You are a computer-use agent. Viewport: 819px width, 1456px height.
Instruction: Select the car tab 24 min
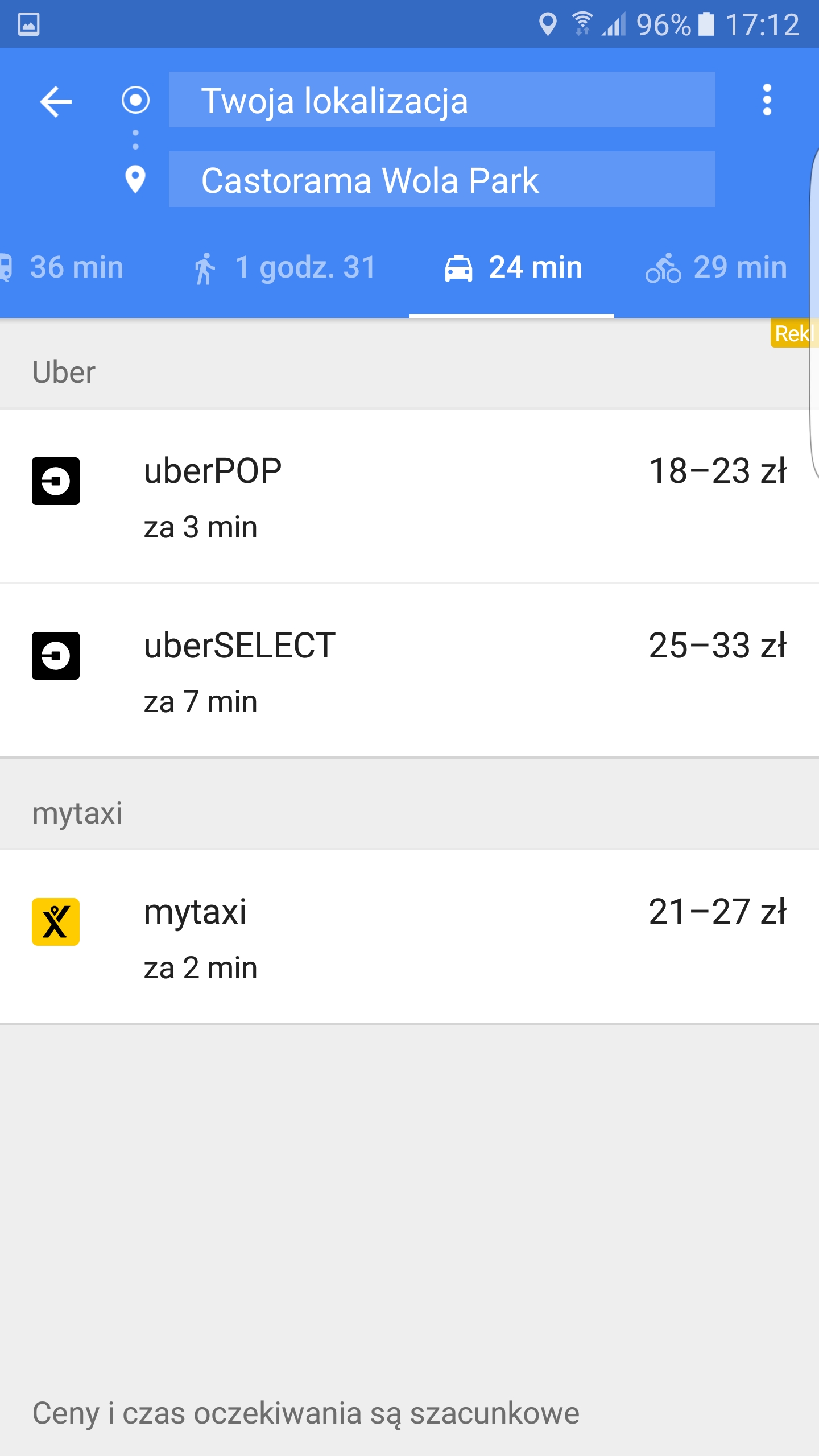click(x=513, y=267)
